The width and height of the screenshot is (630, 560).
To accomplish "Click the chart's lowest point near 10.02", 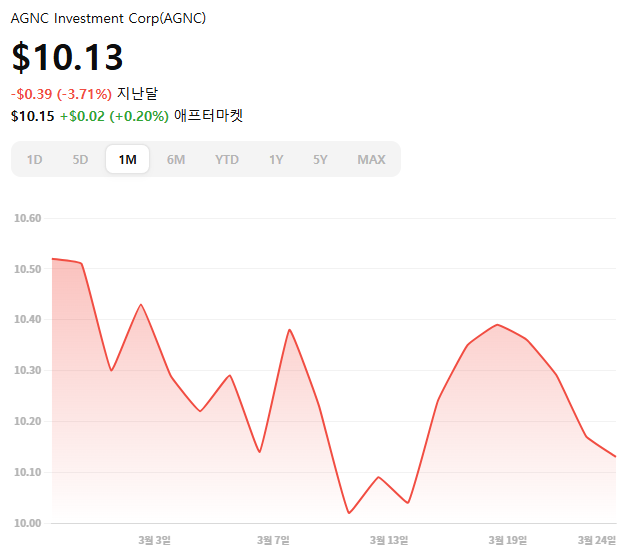I will coord(349,513).
